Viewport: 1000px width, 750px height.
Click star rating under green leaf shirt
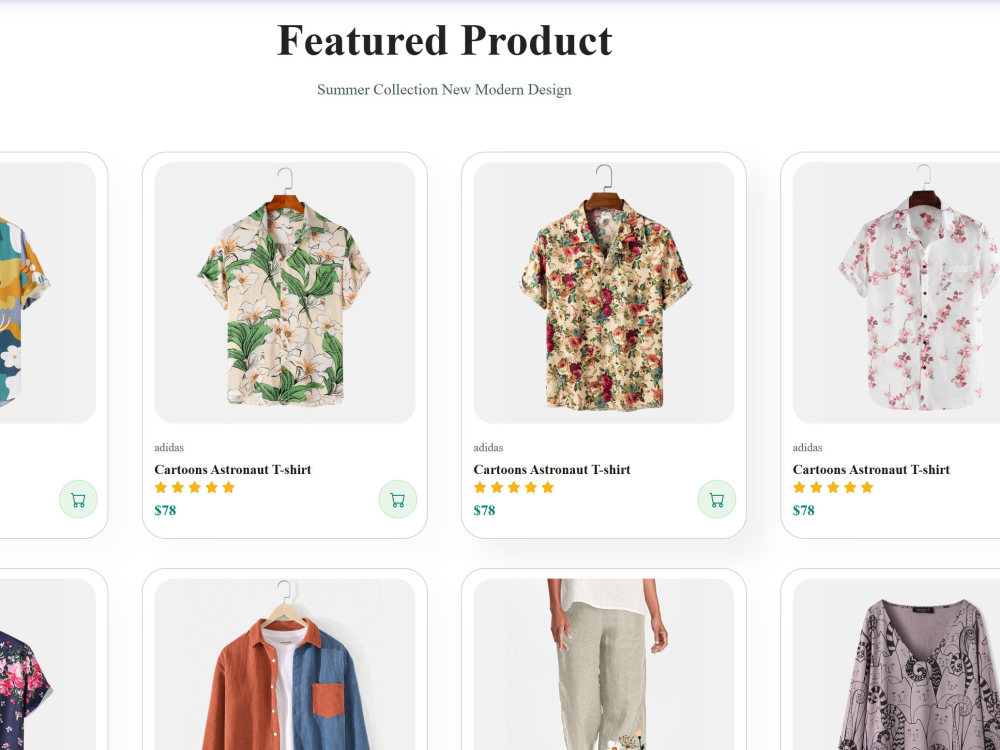pyautogui.click(x=195, y=488)
